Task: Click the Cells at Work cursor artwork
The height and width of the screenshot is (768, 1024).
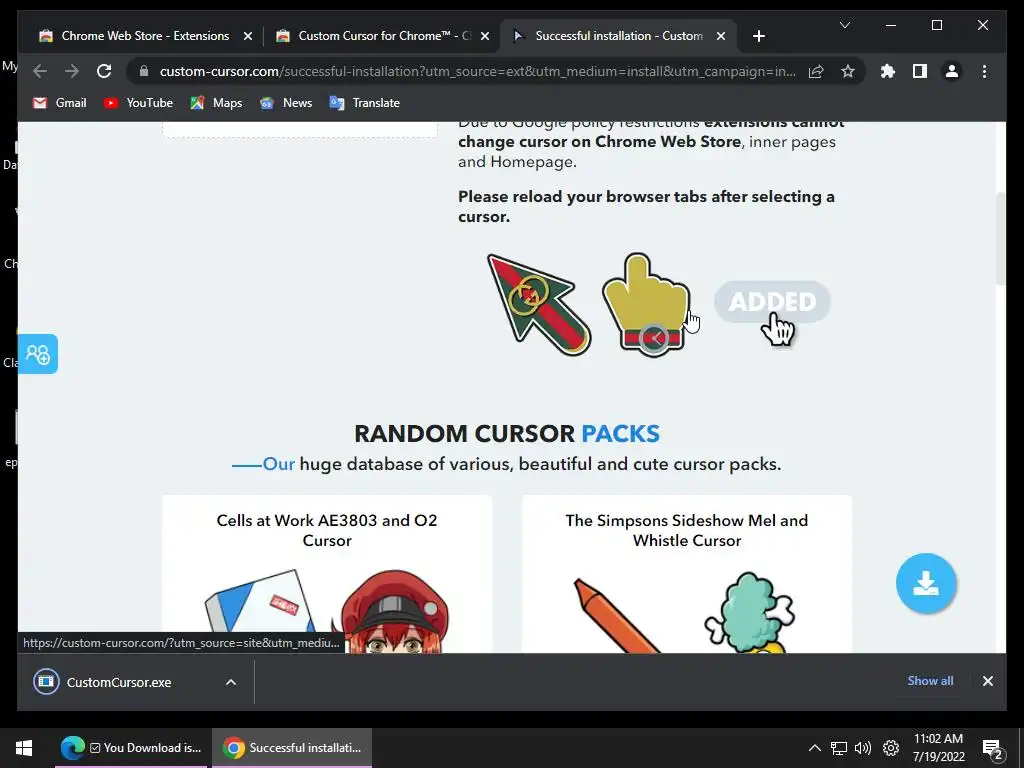Action: (327, 611)
